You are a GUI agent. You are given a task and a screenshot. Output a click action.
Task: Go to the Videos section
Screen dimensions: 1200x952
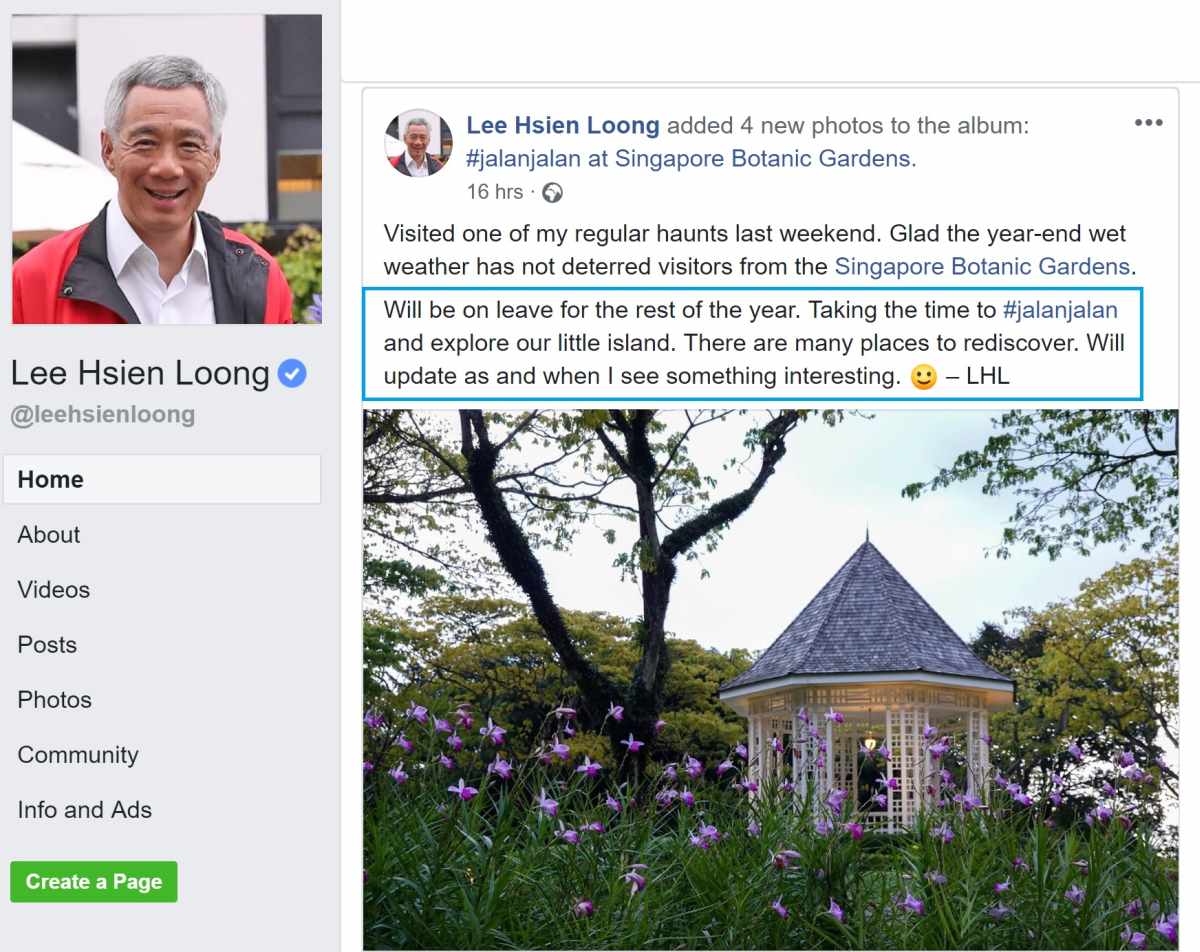coord(54,589)
